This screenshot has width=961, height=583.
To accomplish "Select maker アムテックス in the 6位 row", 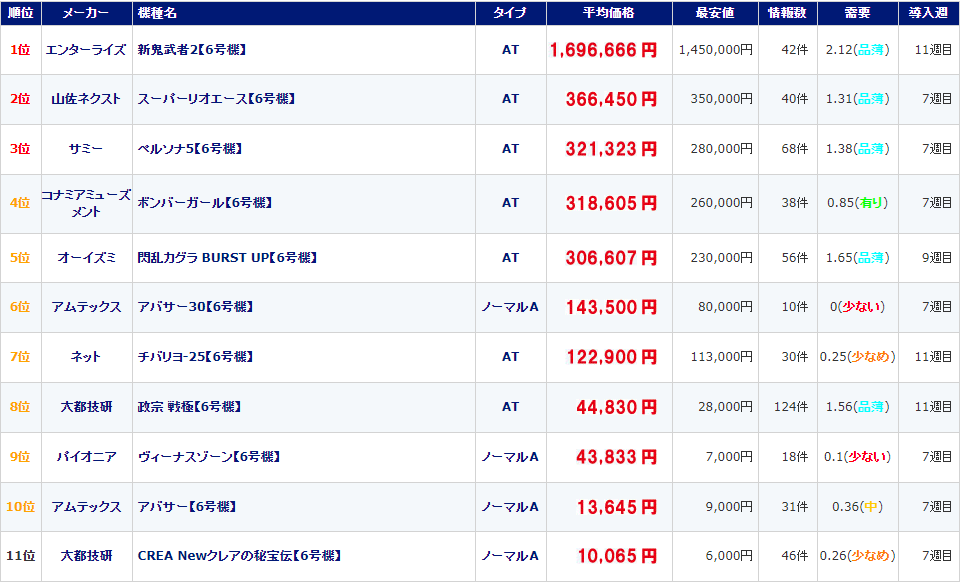I will point(86,307).
